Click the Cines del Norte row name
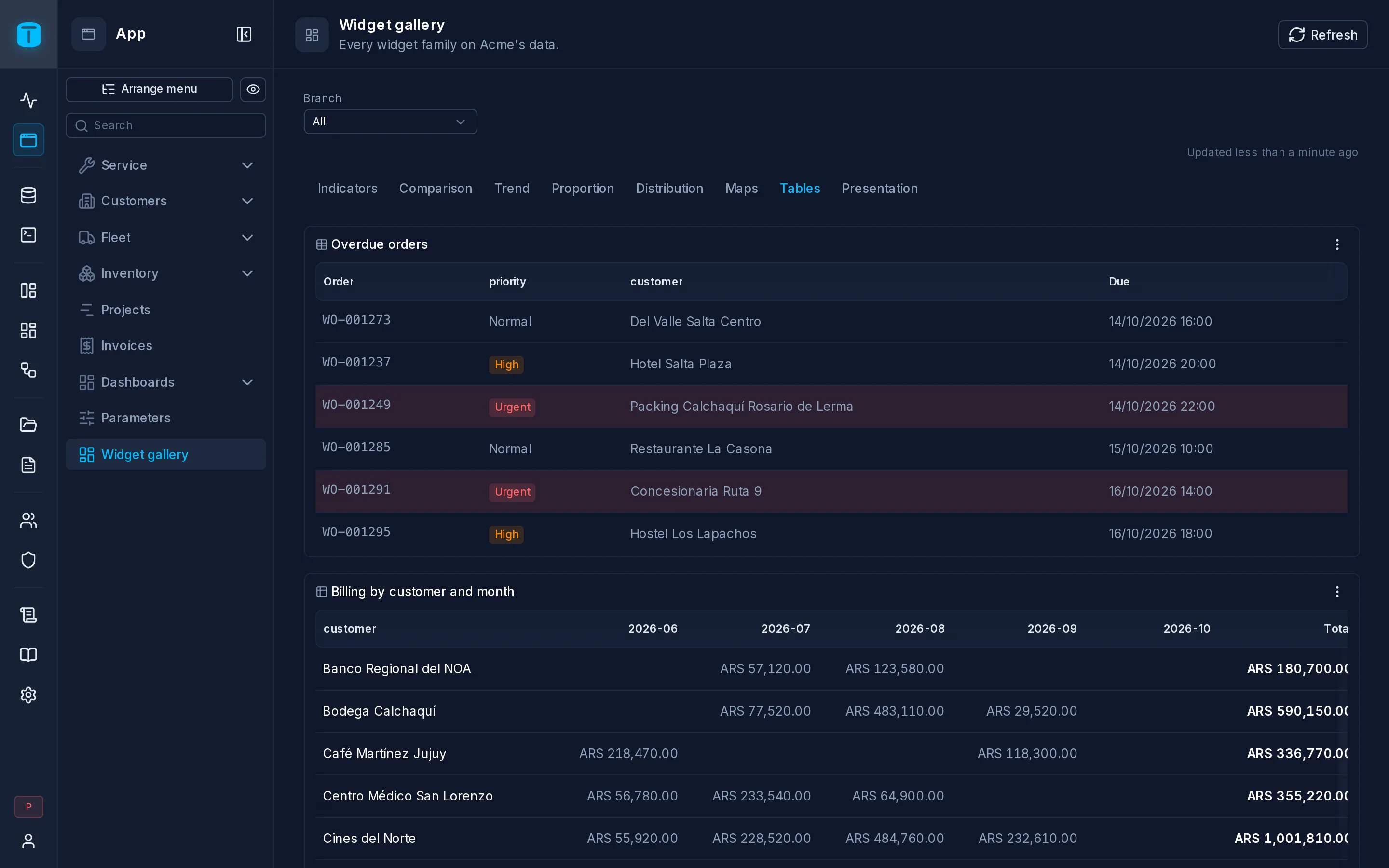1389x868 pixels. 369,839
